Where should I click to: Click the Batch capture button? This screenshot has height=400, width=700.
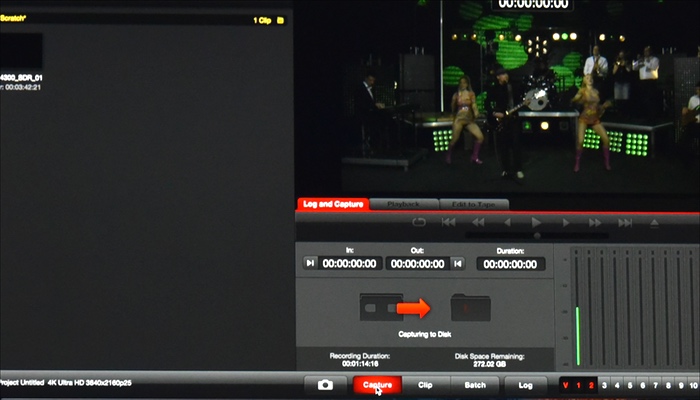[x=475, y=384]
